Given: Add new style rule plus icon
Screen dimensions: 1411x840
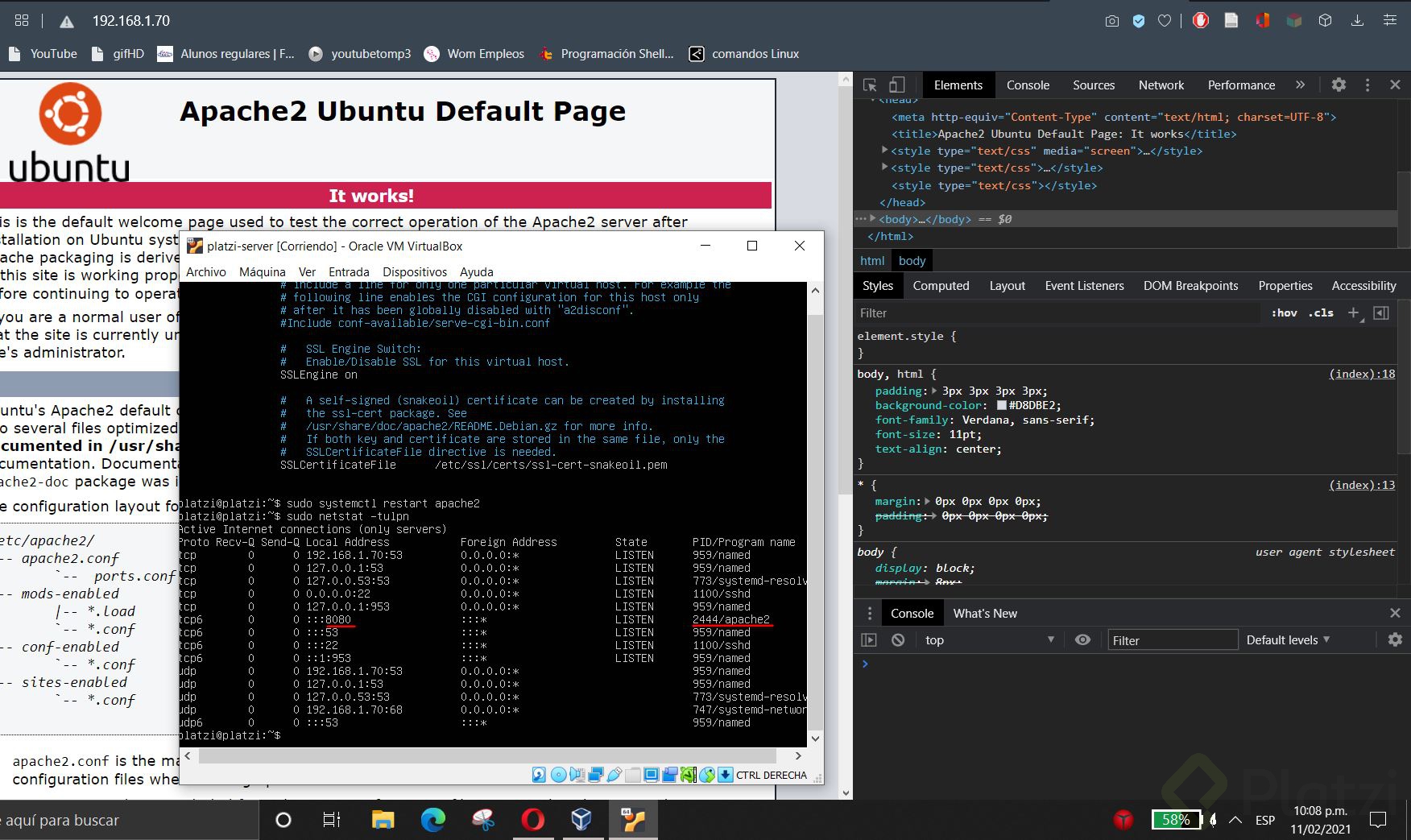Looking at the screenshot, I should [x=1354, y=312].
